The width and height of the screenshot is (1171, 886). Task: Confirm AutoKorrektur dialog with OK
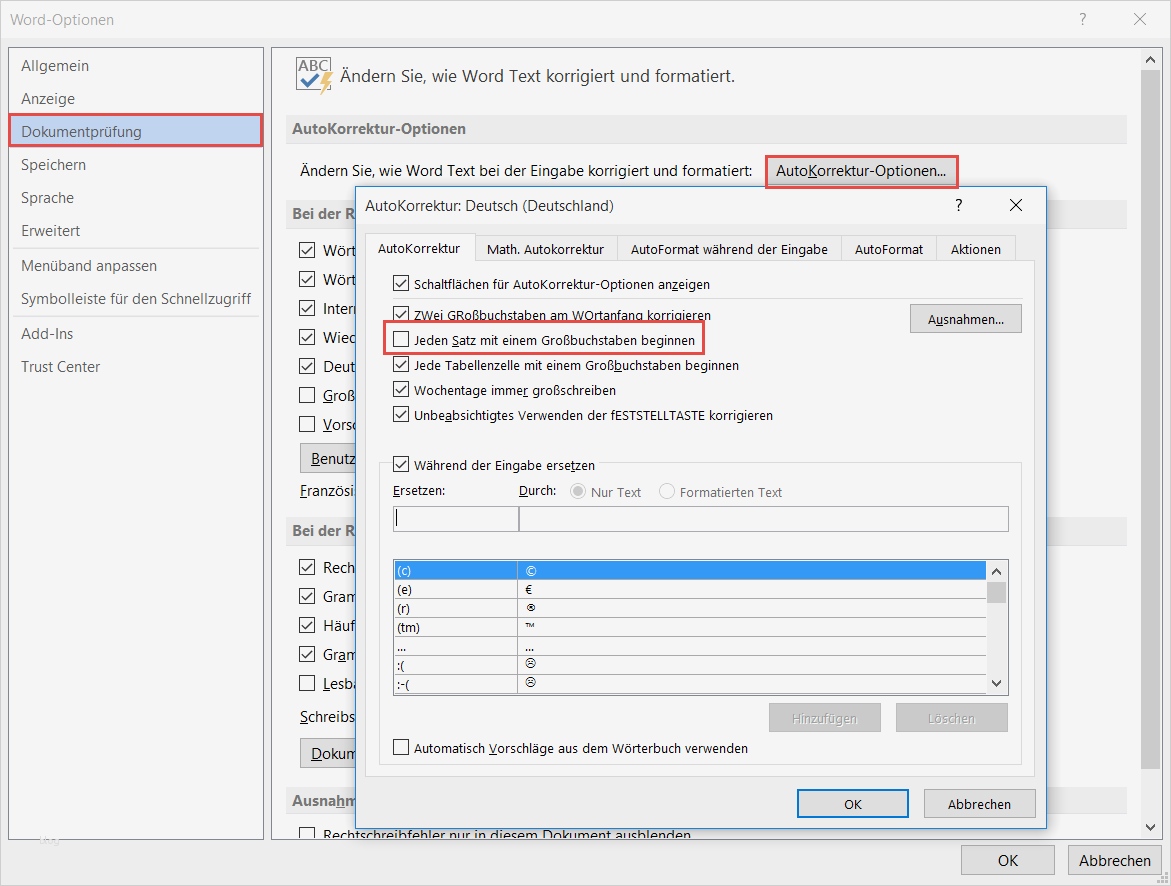coord(853,804)
